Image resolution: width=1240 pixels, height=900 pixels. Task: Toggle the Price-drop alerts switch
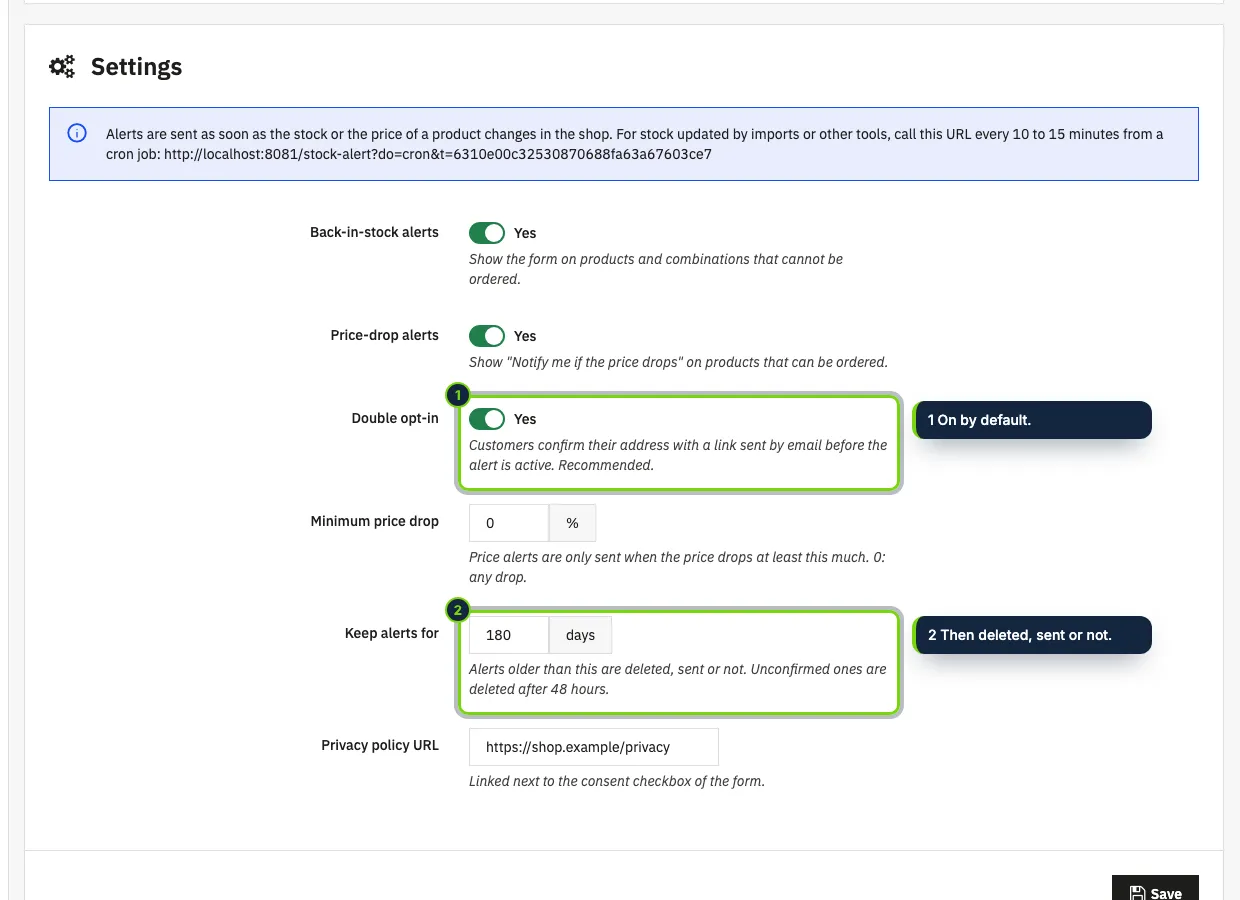tap(487, 336)
